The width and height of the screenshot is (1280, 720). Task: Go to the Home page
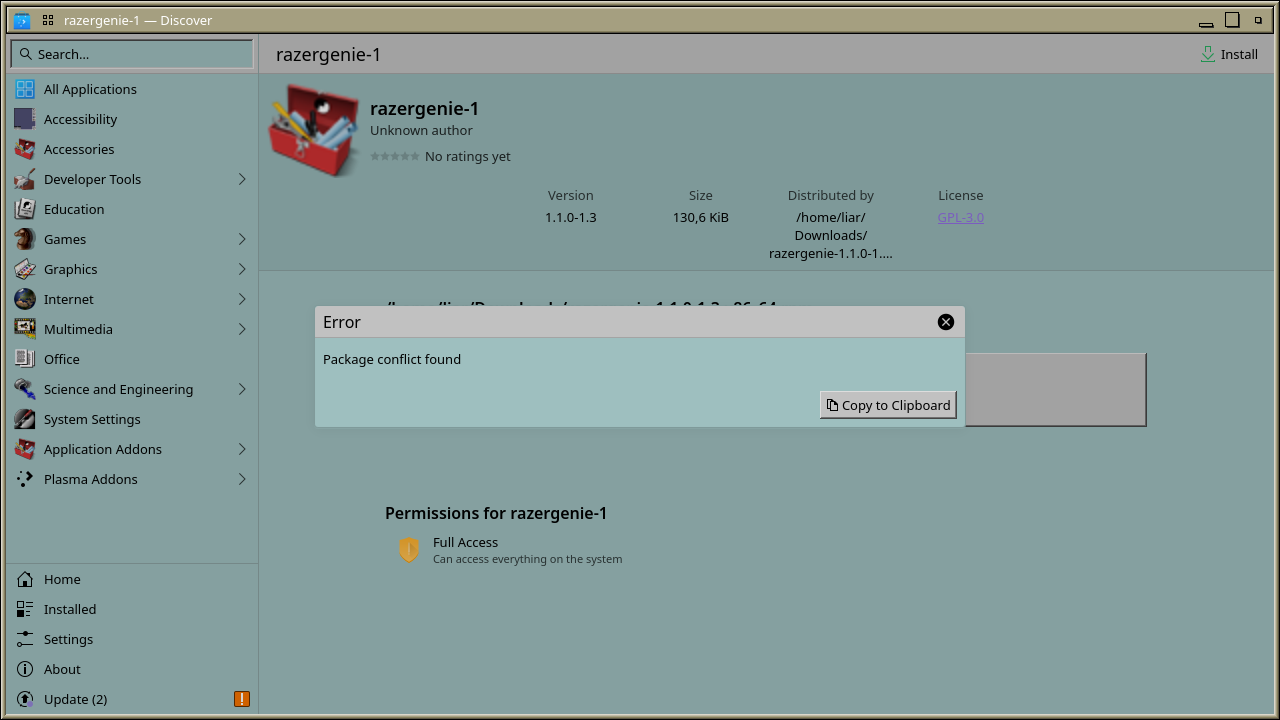132,579
